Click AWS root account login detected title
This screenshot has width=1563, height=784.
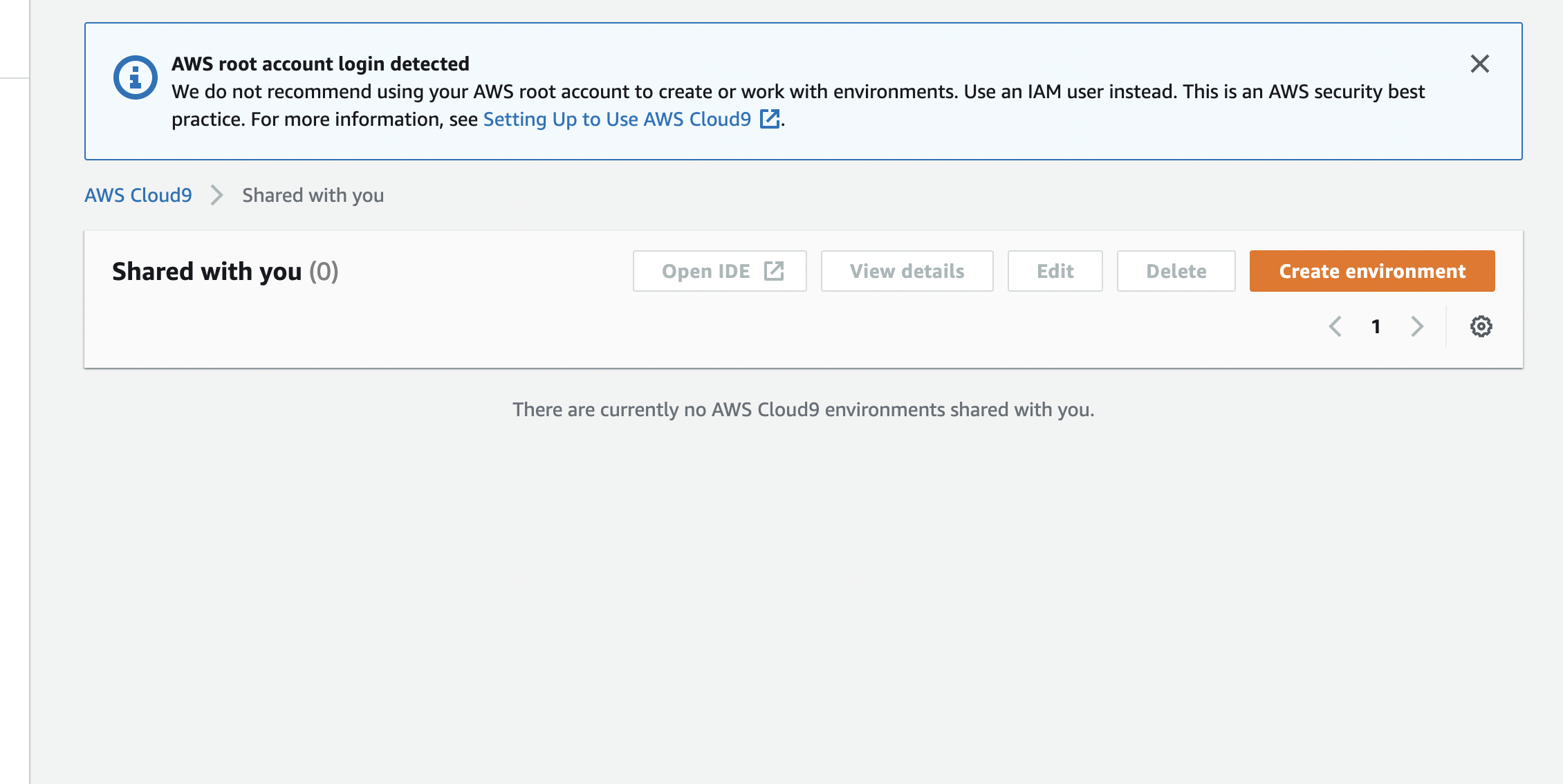[320, 64]
